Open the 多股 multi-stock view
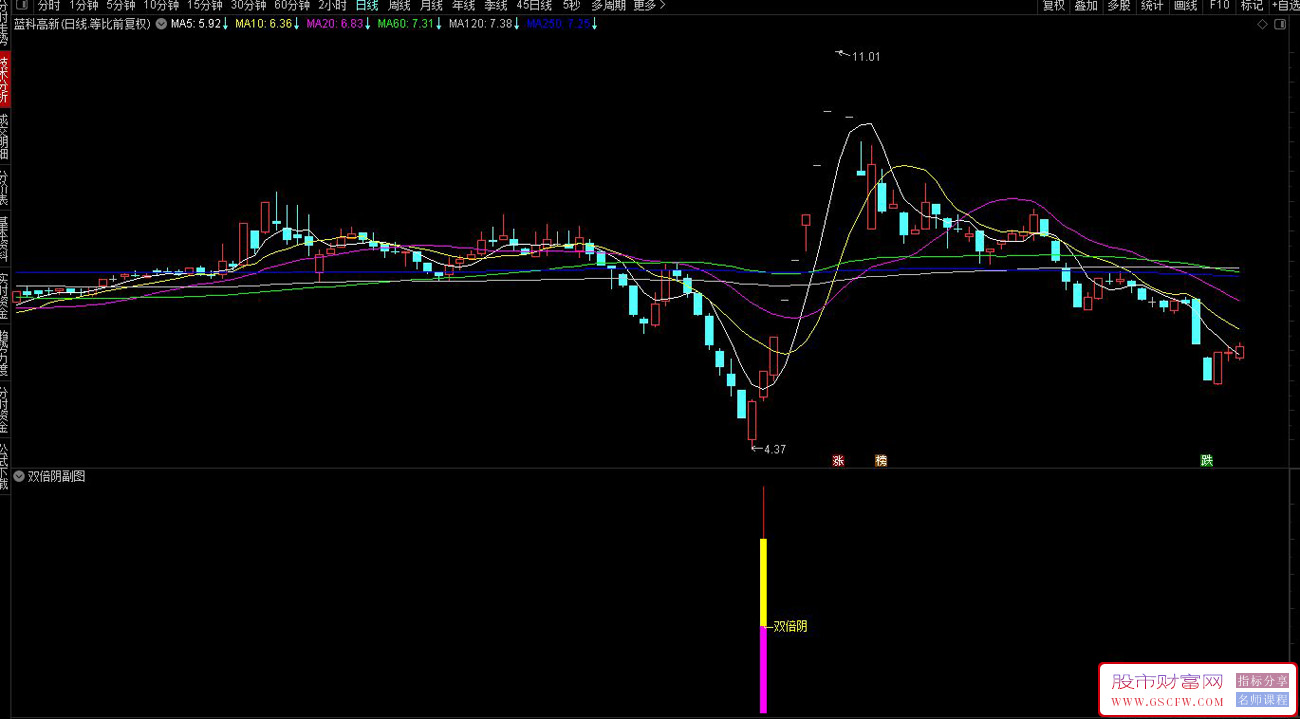The height and width of the screenshot is (719, 1300). (1118, 5)
